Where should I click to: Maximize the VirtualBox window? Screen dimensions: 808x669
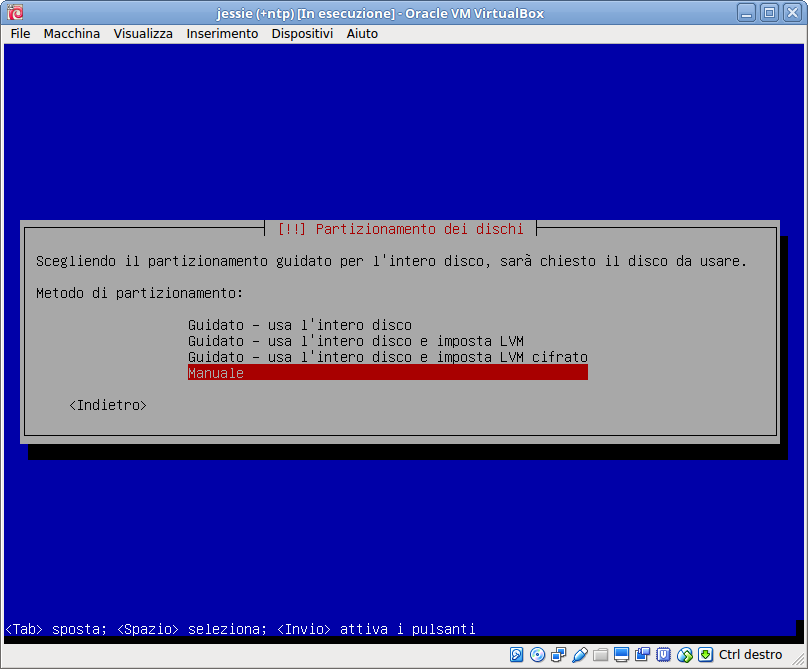tap(769, 12)
